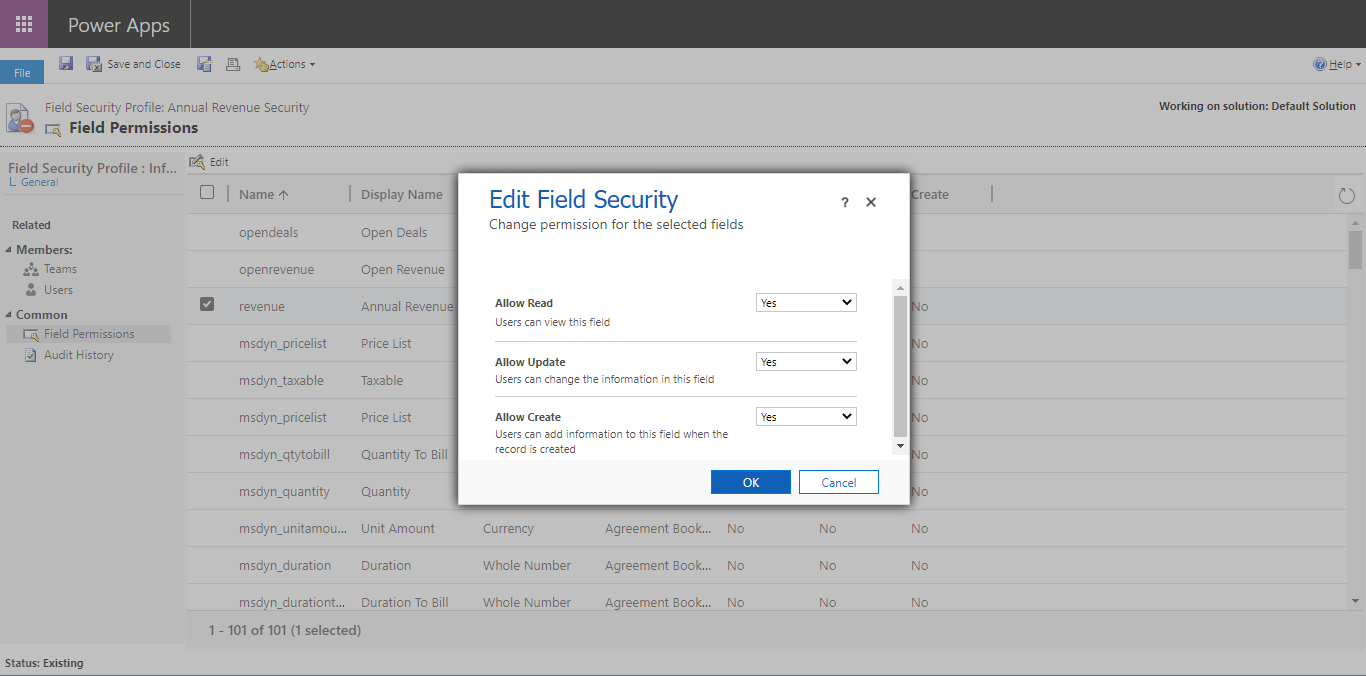
Task: Open the Allow Read dropdown
Action: [x=806, y=302]
